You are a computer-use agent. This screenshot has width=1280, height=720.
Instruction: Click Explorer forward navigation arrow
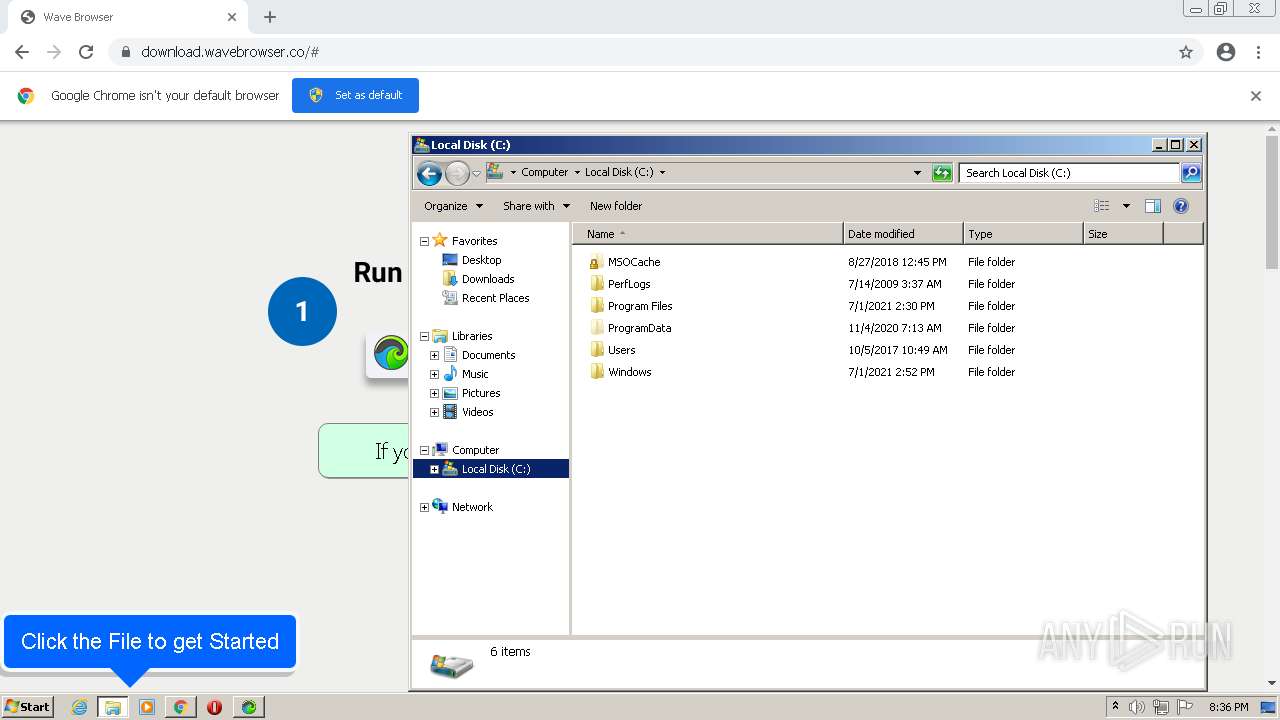click(457, 174)
